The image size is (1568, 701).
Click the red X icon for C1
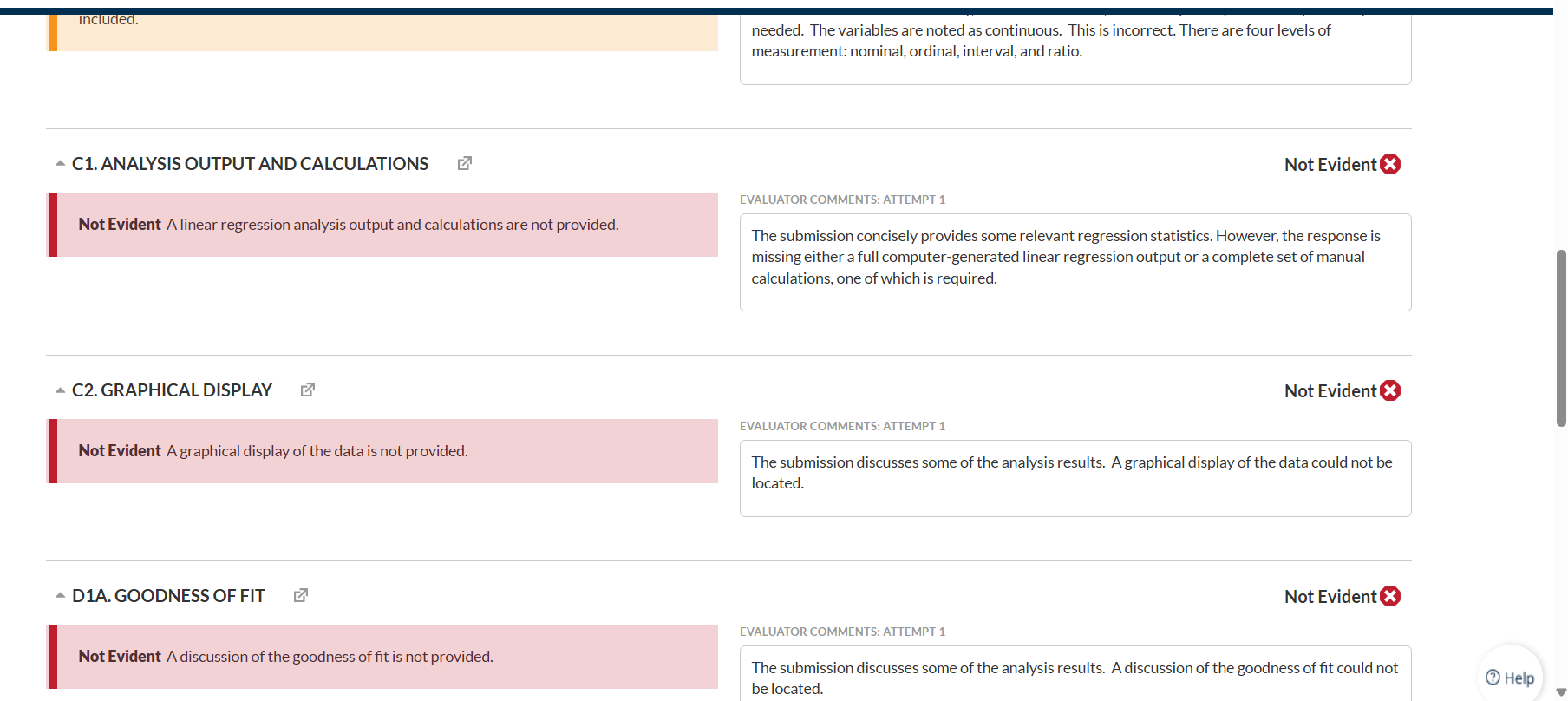click(1390, 164)
